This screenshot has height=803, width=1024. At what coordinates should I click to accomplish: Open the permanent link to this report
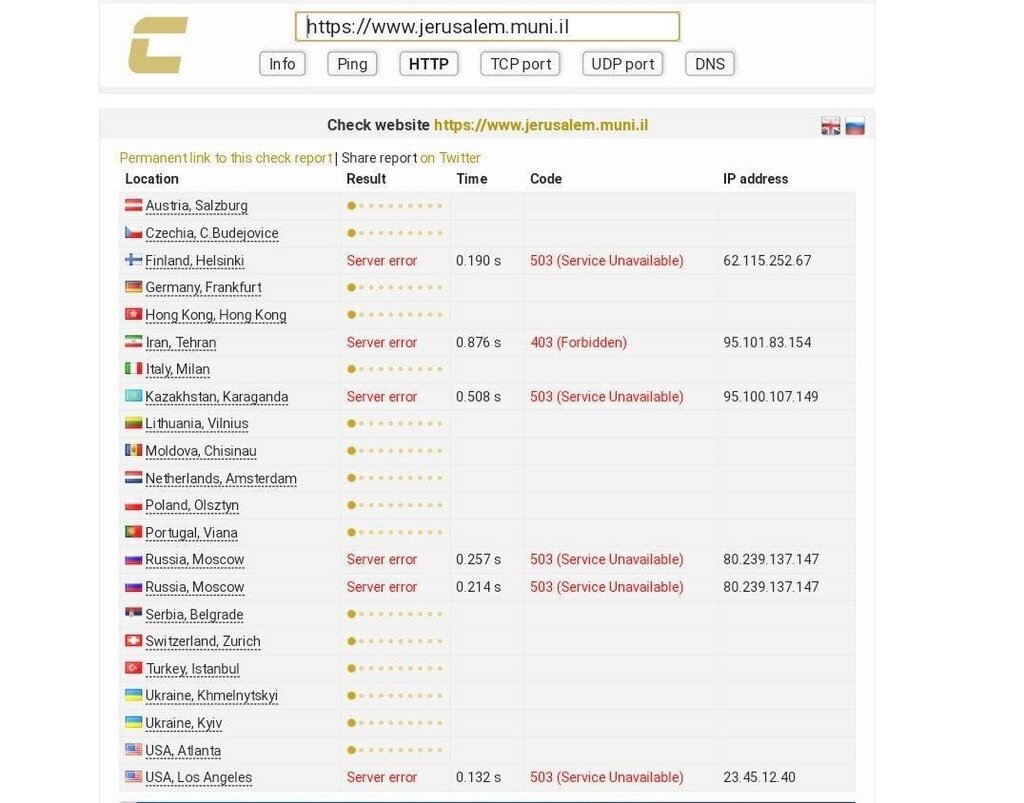tap(225, 158)
